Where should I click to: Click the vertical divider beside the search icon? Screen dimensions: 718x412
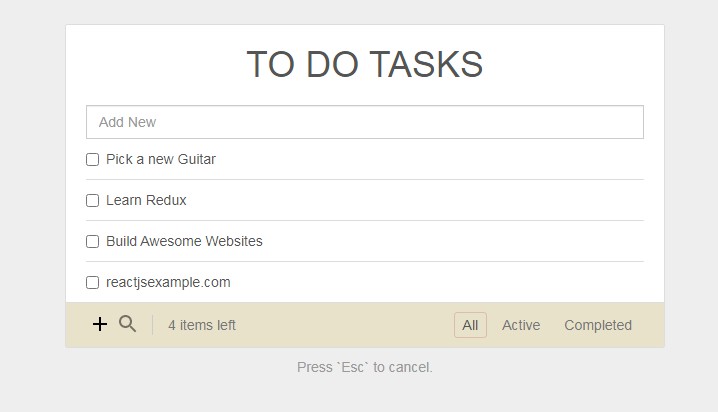point(153,325)
